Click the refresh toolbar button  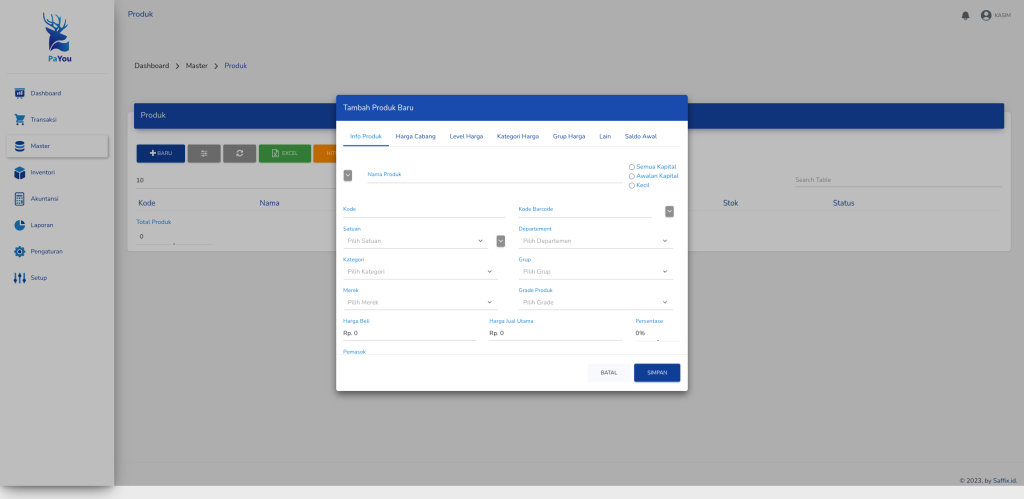point(240,153)
